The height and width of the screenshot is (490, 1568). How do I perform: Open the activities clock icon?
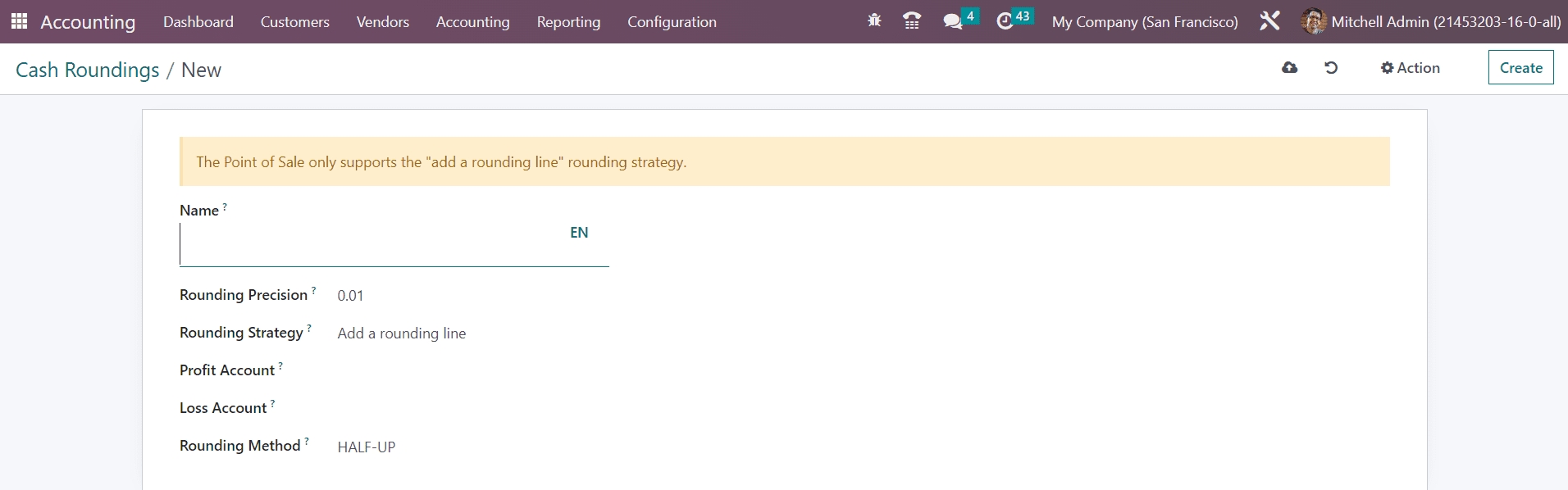point(1005,21)
